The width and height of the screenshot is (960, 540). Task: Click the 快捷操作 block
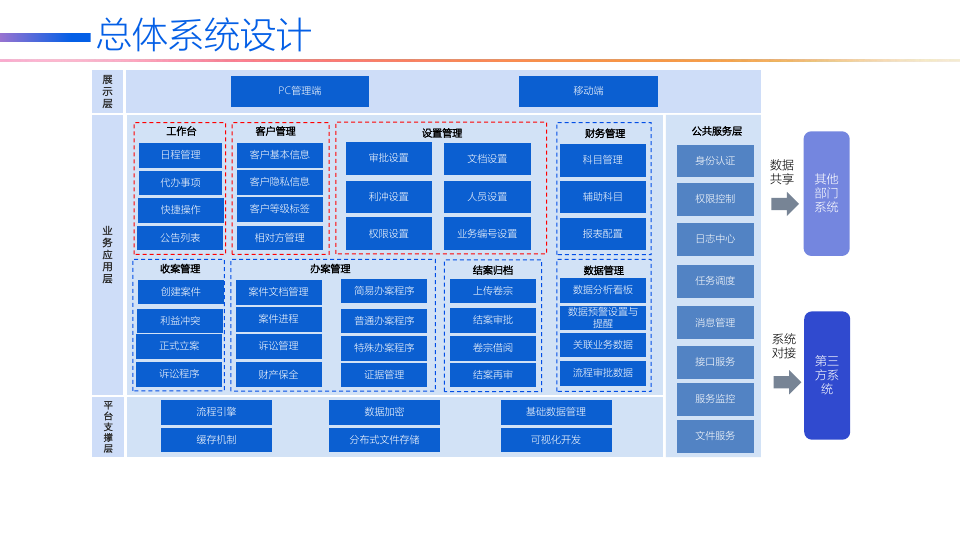180,209
